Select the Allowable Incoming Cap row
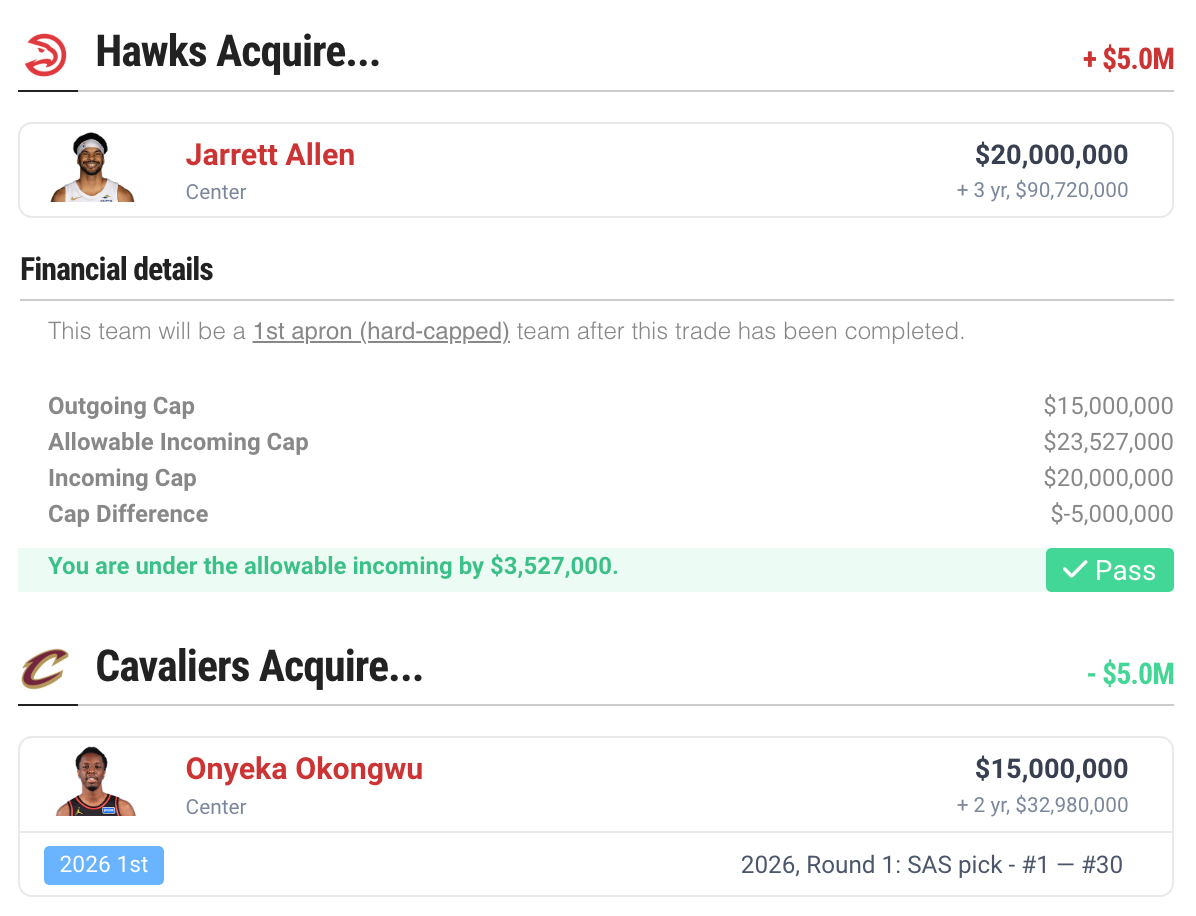Image resolution: width=1196 pixels, height=916 pixels. click(610, 442)
